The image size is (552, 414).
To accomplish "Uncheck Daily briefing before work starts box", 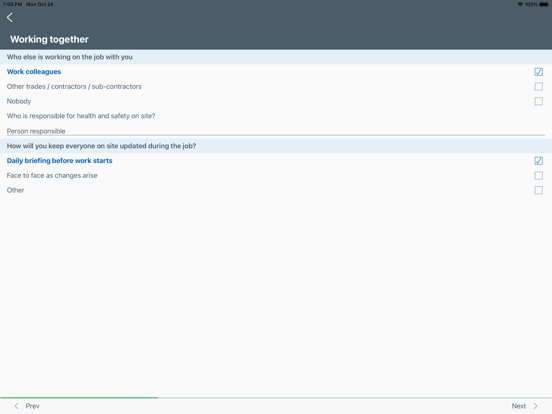I will (538, 161).
